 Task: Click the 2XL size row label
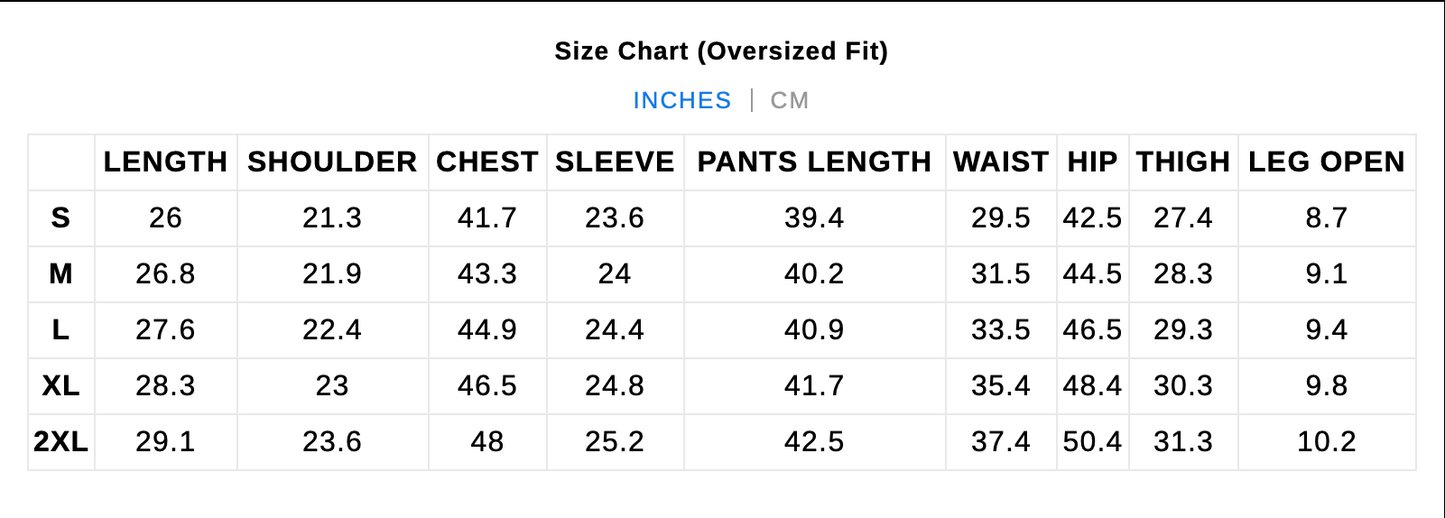click(61, 442)
